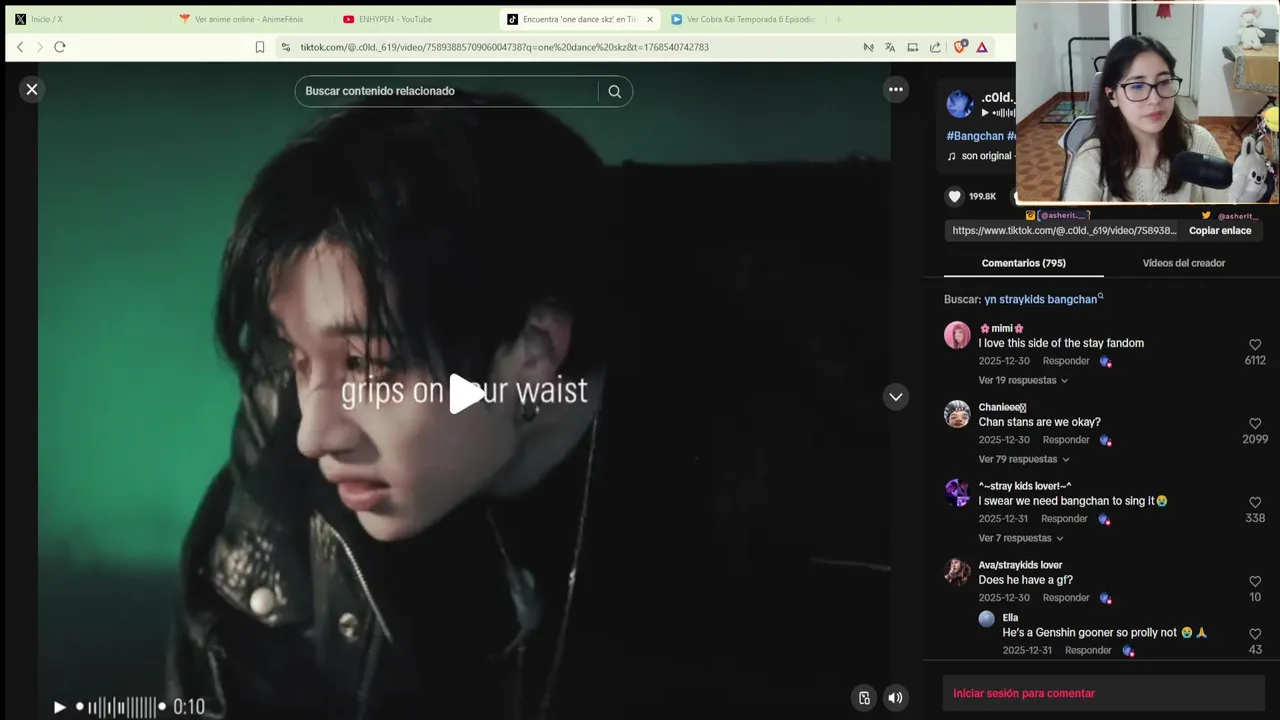
Task: Open site info icon in address bar
Action: point(286,47)
